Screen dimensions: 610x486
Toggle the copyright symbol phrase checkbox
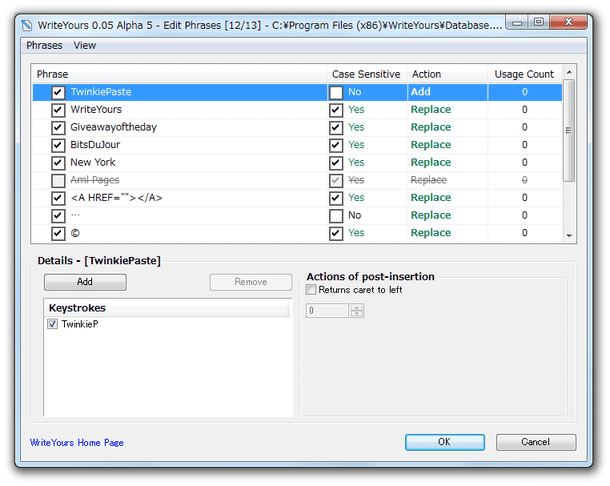tap(58, 233)
